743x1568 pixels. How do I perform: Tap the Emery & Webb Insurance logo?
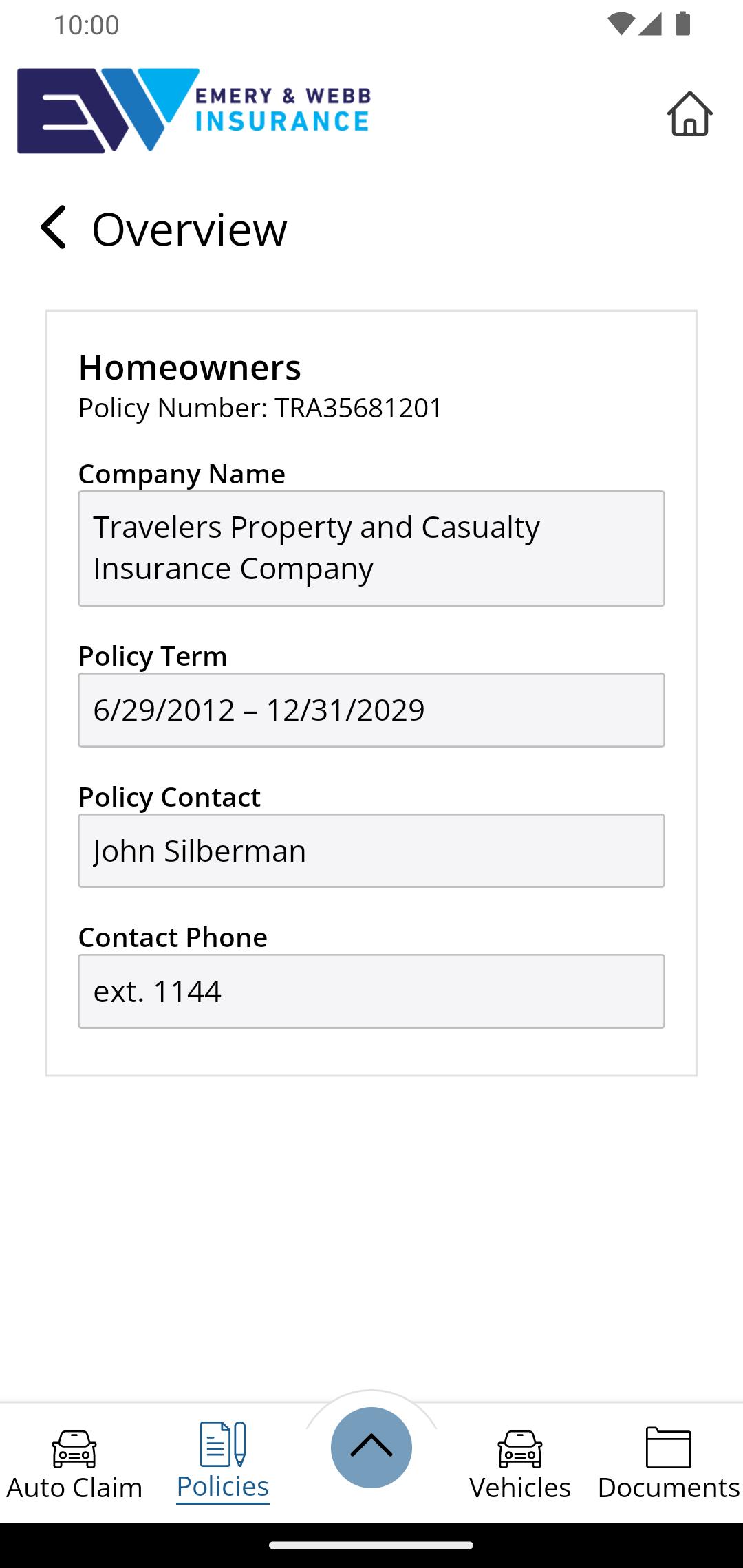[194, 110]
